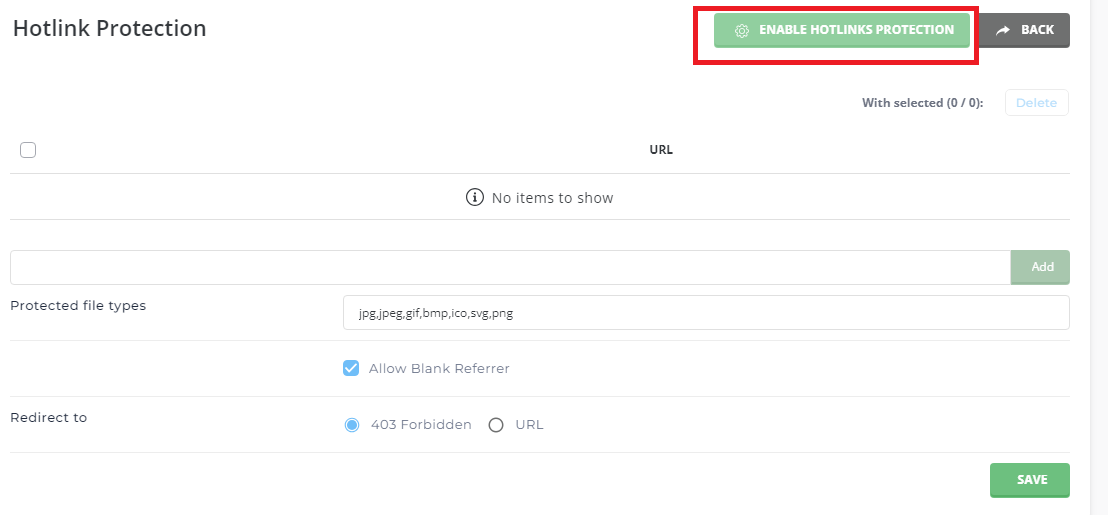1108x515 pixels.
Task: Go back using the BACK button label
Action: (x=1037, y=30)
